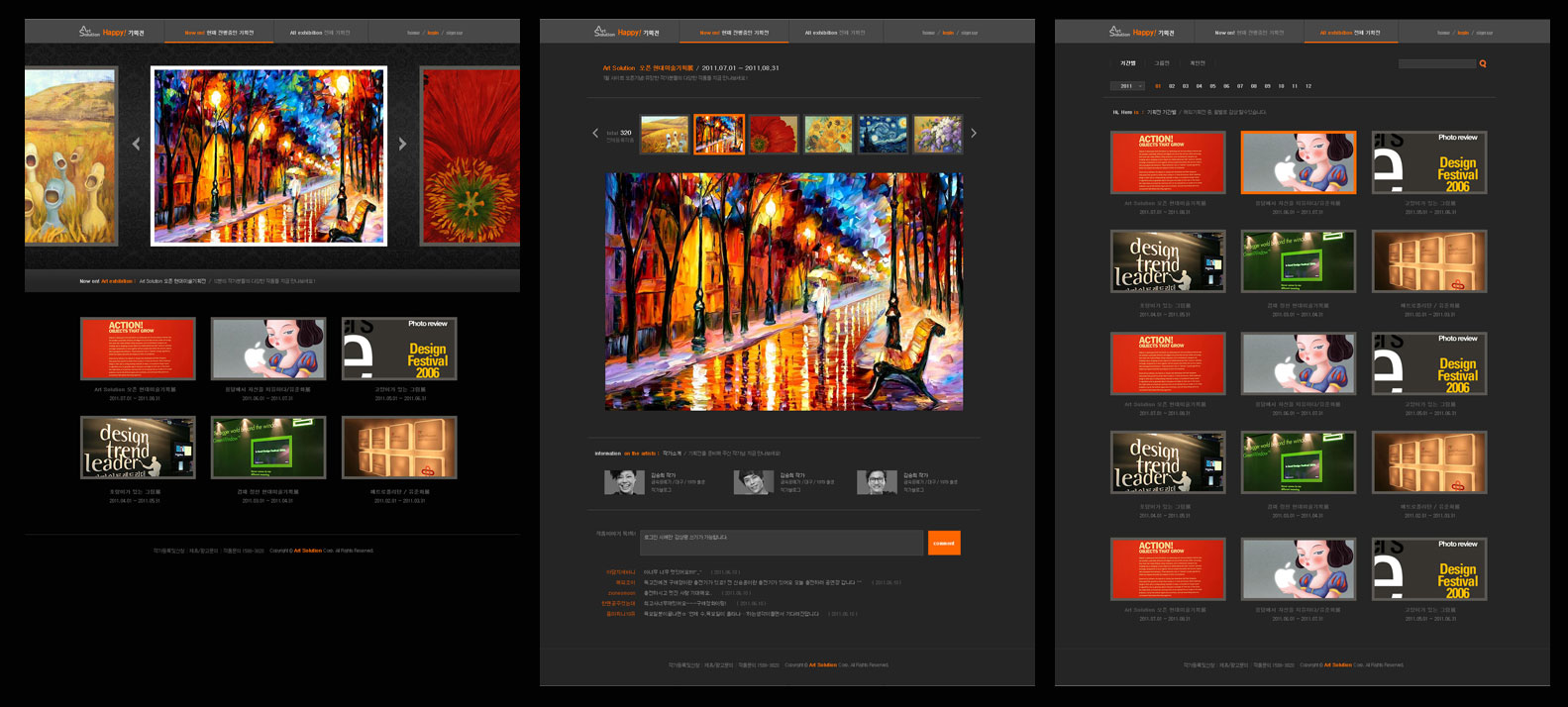This screenshot has height=707, width=1568.
Task: Select month 01 in the month list
Action: (1158, 86)
